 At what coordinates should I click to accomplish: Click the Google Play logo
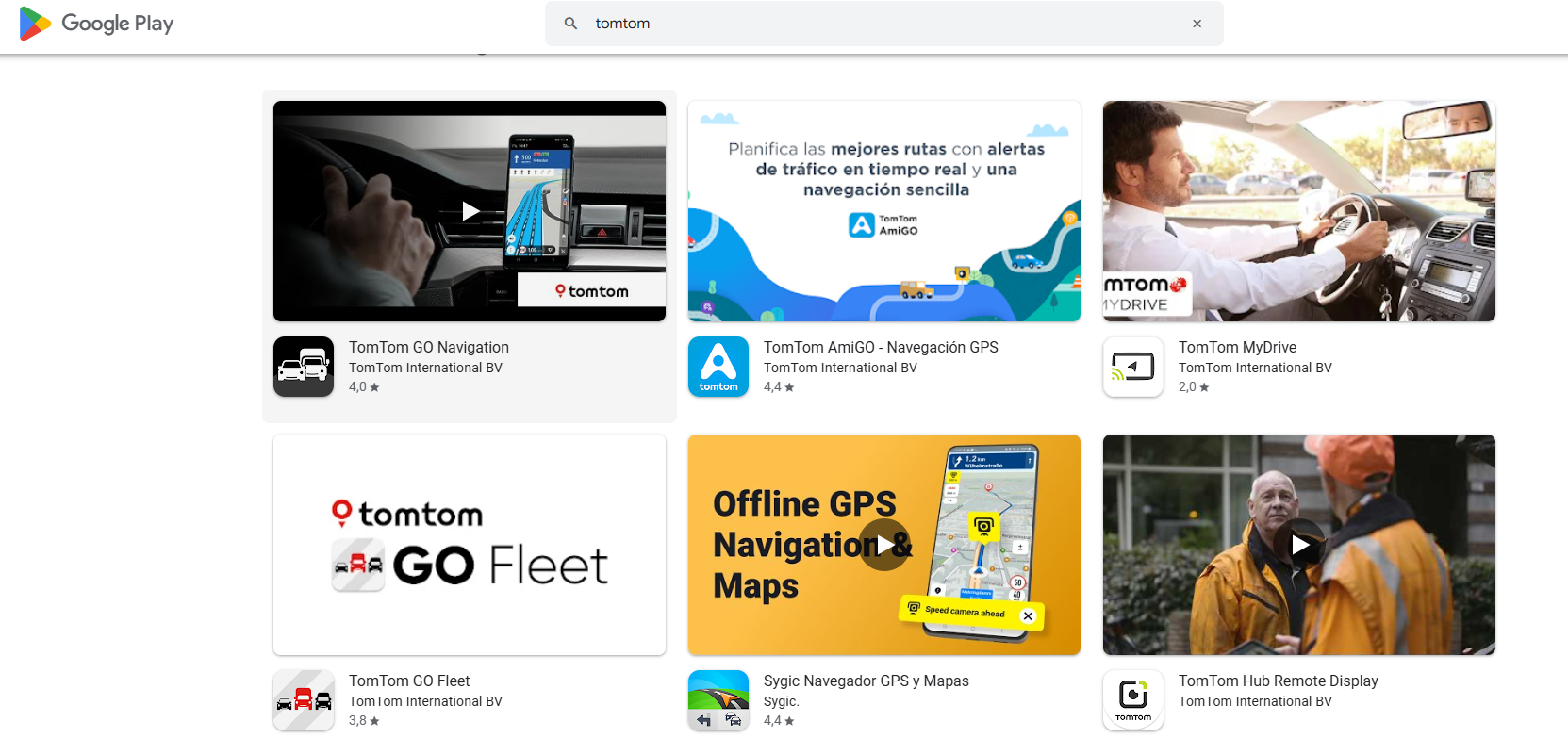[96, 24]
